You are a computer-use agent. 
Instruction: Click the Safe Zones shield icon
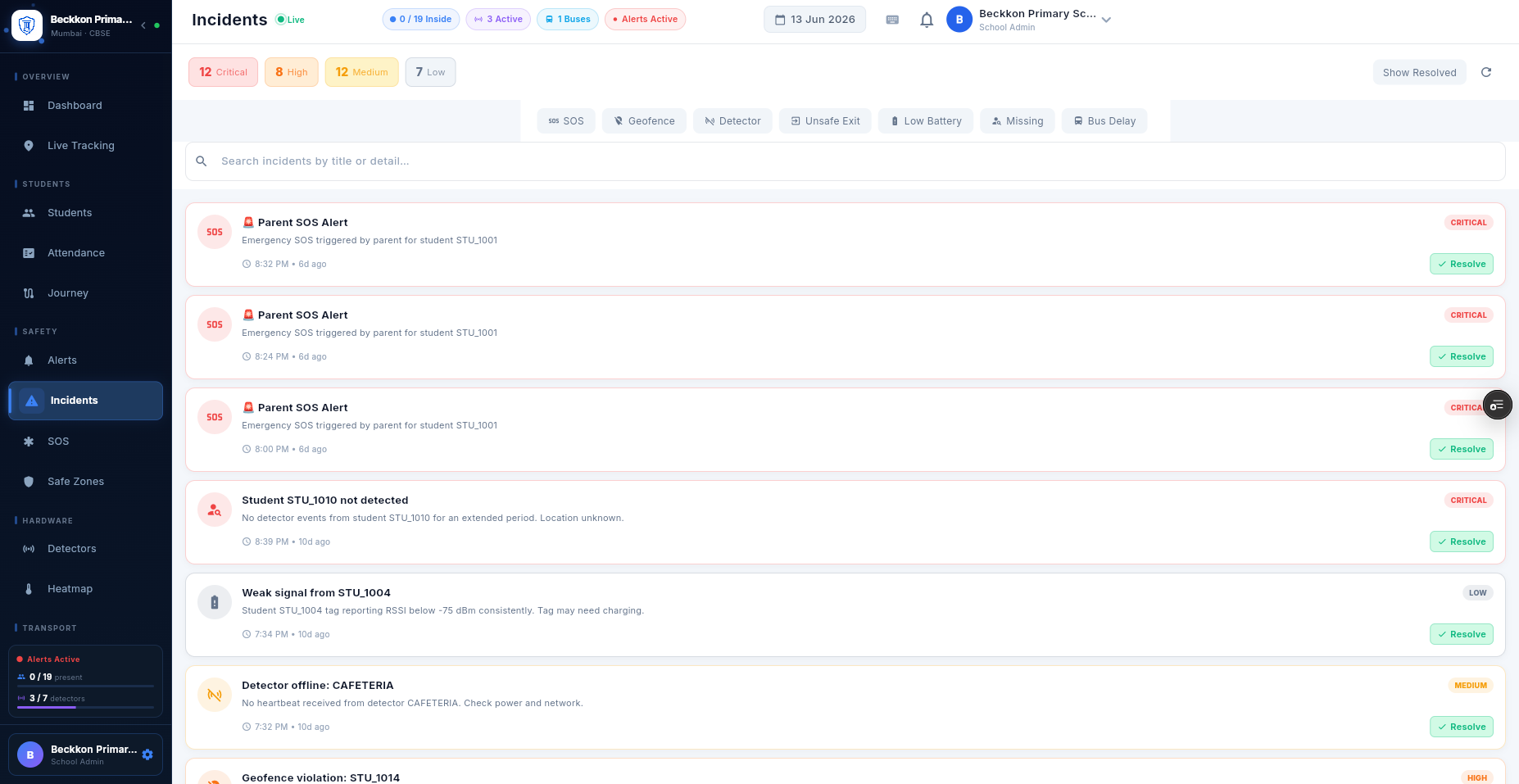[x=29, y=482]
